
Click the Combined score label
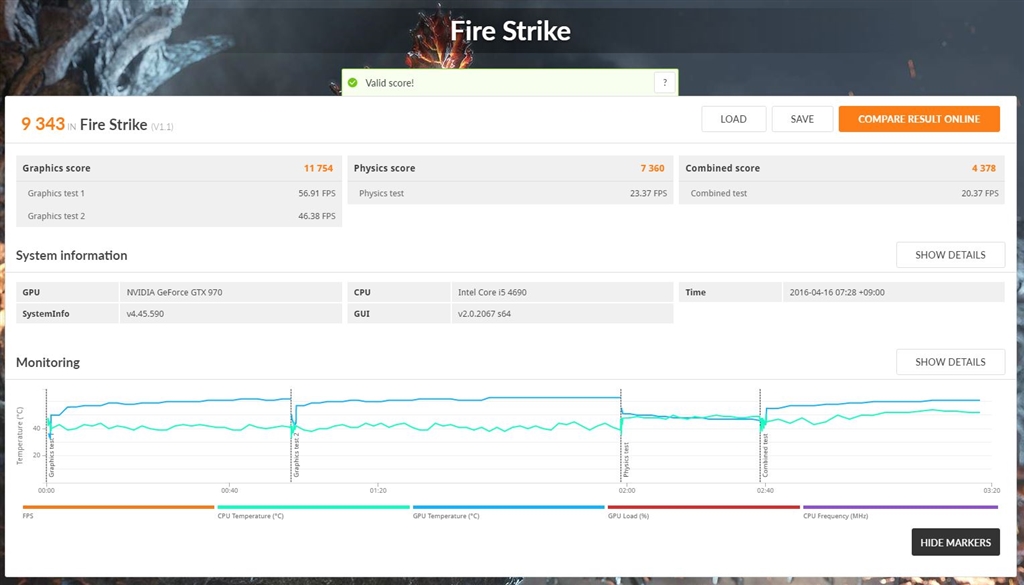(722, 168)
